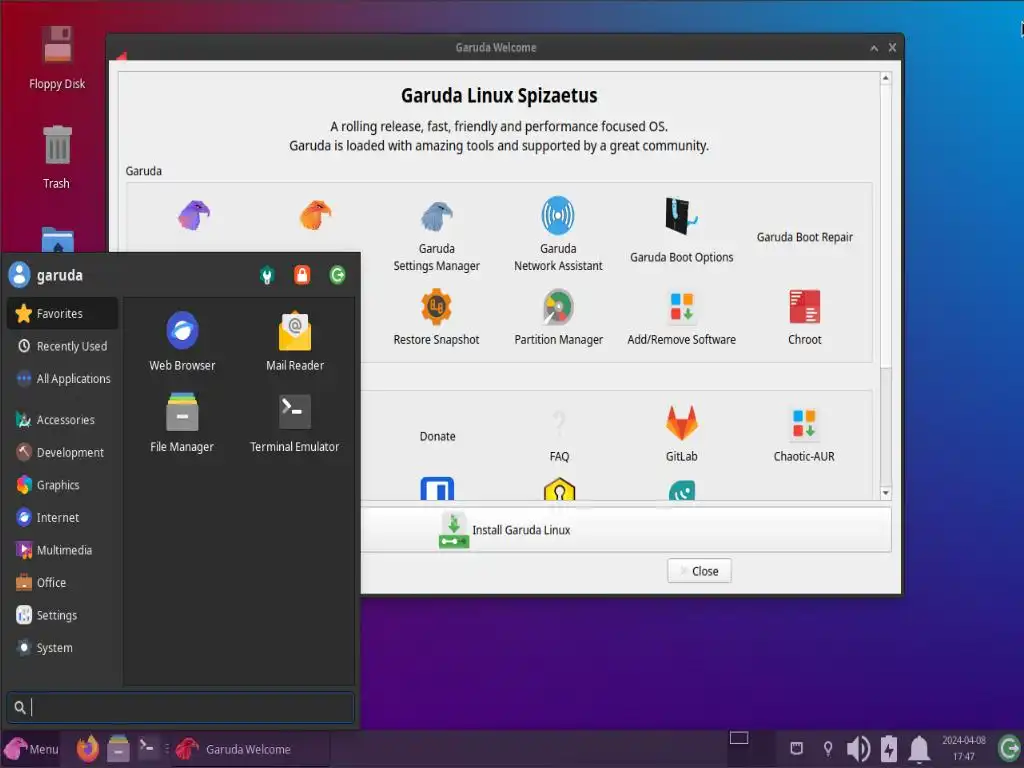Screen dimensions: 1024x768
Task: Click the garuda user avatar
Action: 20,275
